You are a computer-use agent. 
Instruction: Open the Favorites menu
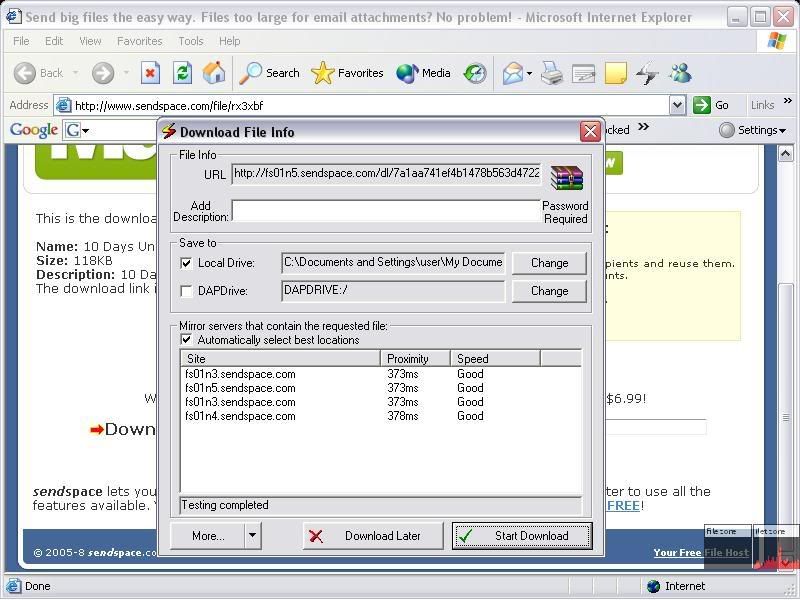point(139,41)
